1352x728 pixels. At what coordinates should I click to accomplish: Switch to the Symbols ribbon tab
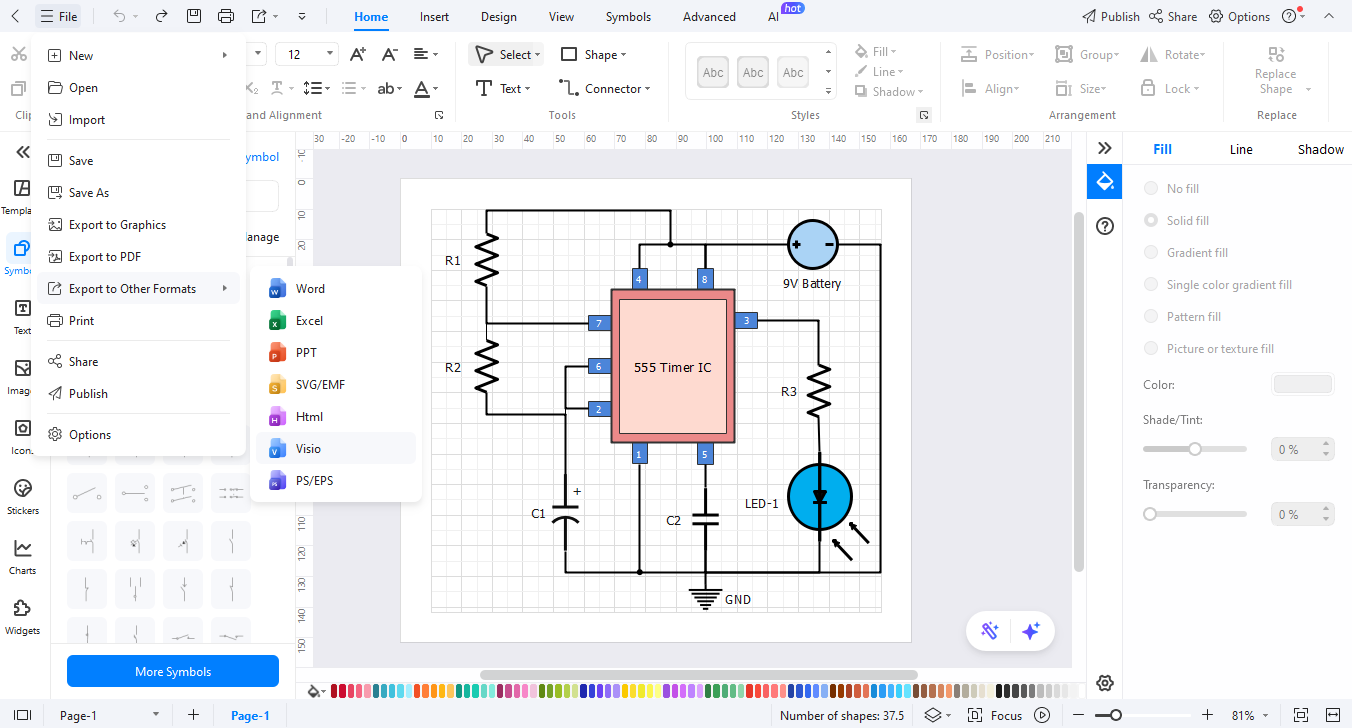tap(628, 16)
